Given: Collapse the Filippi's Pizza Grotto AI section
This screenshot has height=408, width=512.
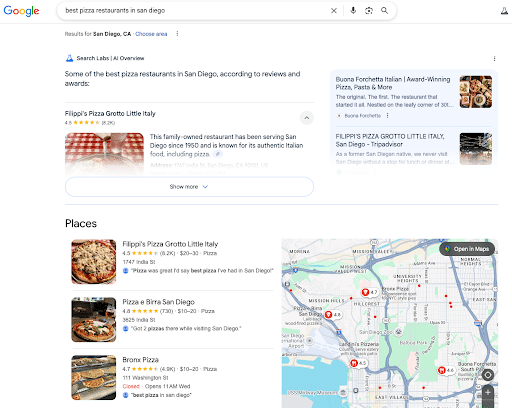Looking at the screenshot, I should point(307,118).
